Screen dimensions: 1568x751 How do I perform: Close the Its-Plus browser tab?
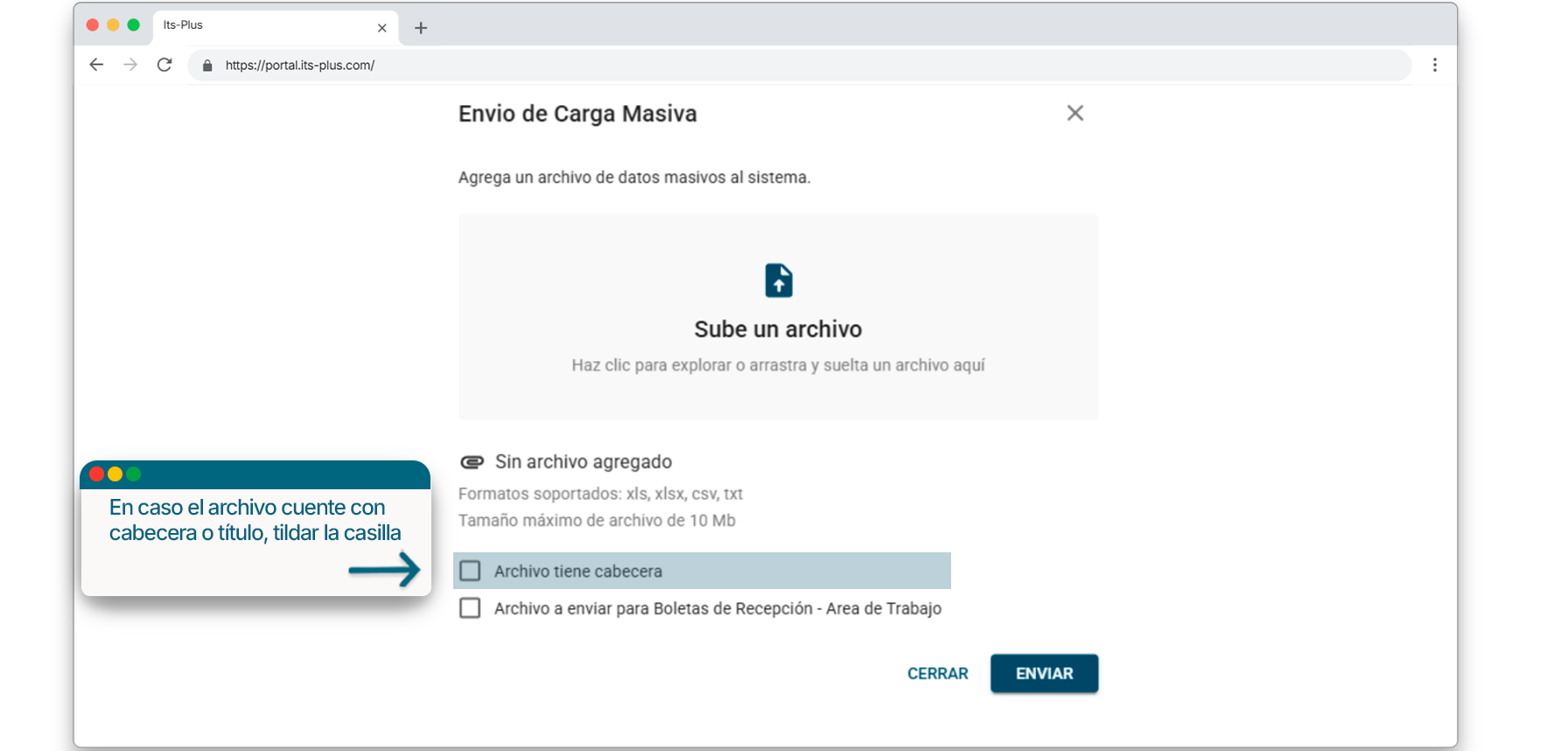[x=382, y=28]
